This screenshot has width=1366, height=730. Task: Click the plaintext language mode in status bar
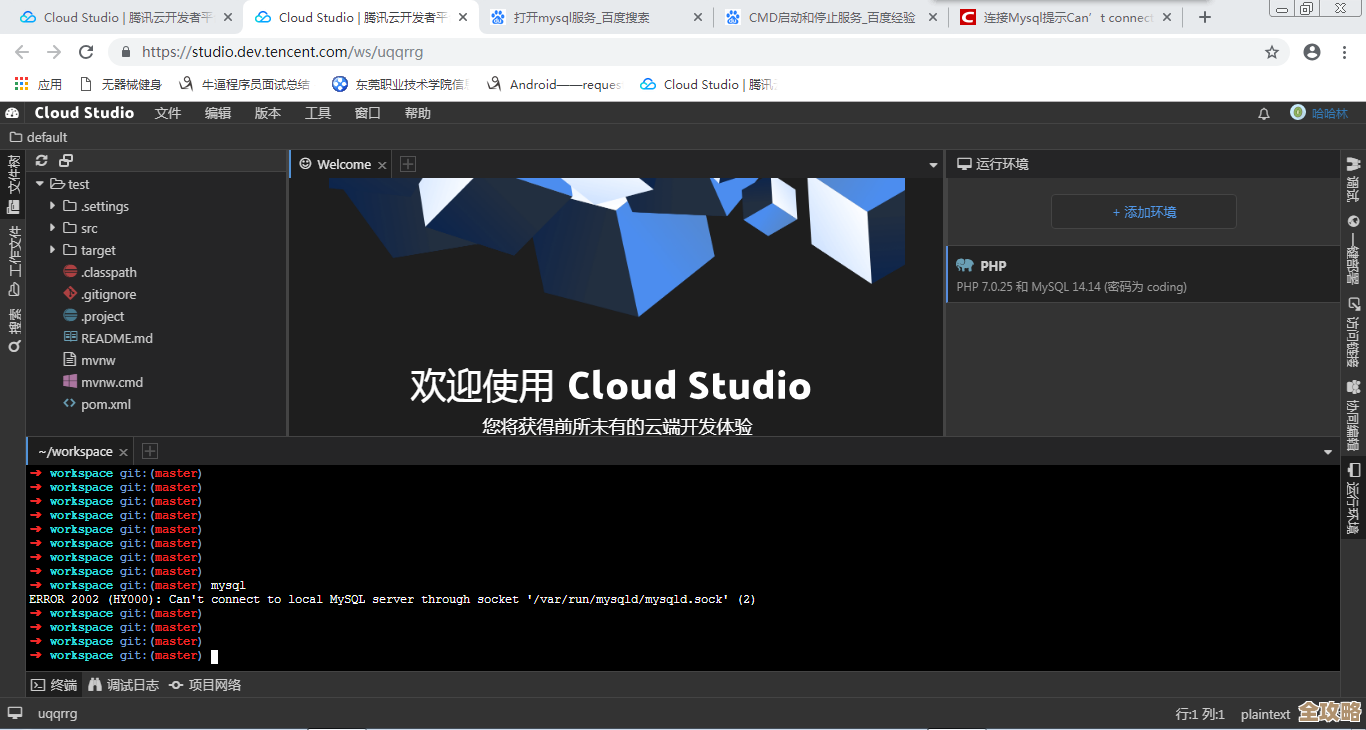[x=1265, y=713]
